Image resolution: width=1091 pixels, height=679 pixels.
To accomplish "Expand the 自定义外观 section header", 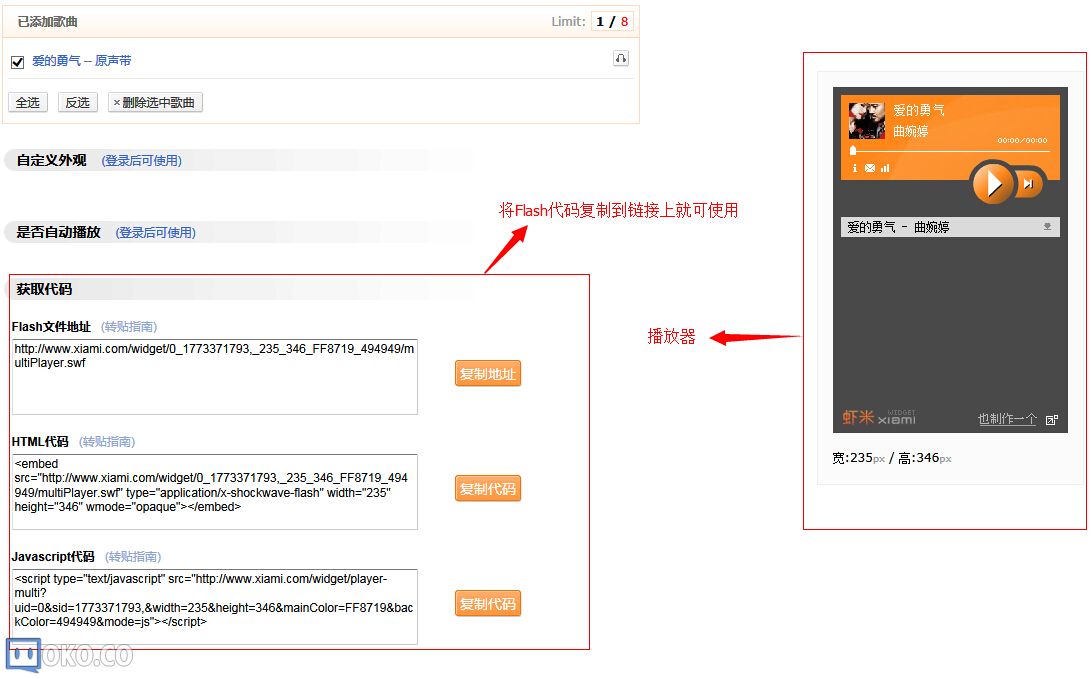I will pyautogui.click(x=51, y=161).
